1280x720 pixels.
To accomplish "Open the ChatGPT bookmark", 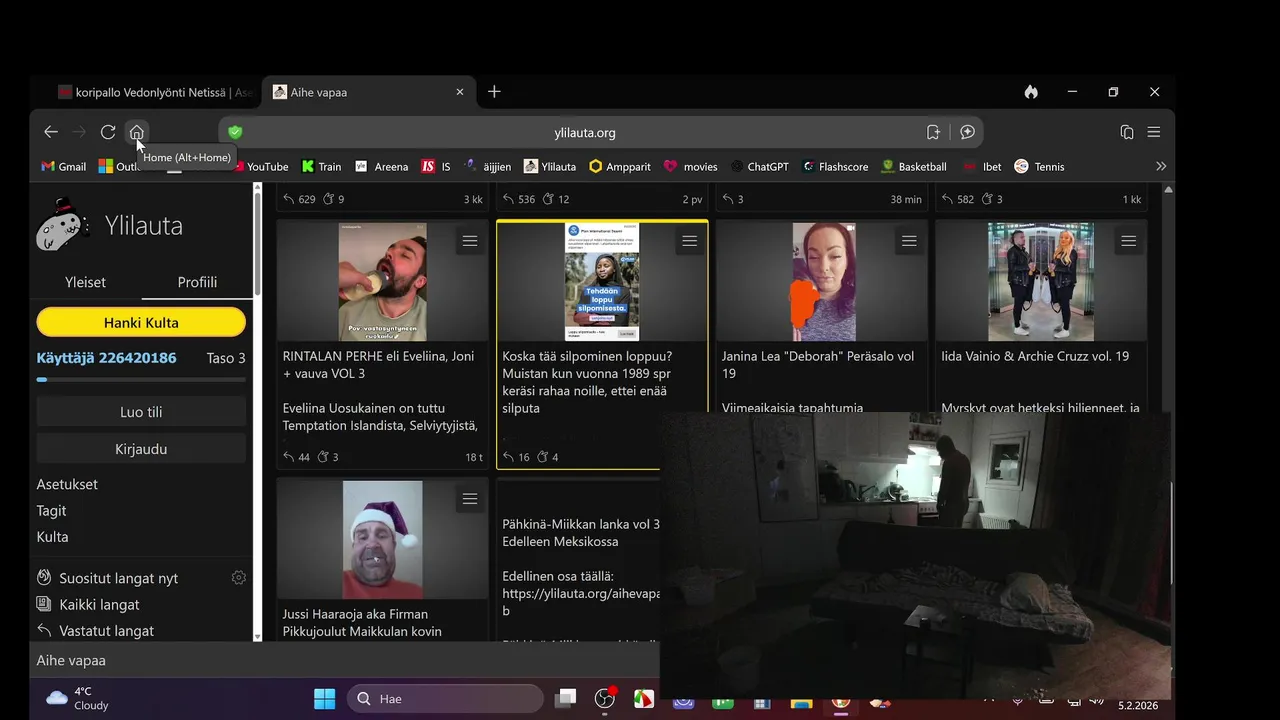I will click(759, 167).
